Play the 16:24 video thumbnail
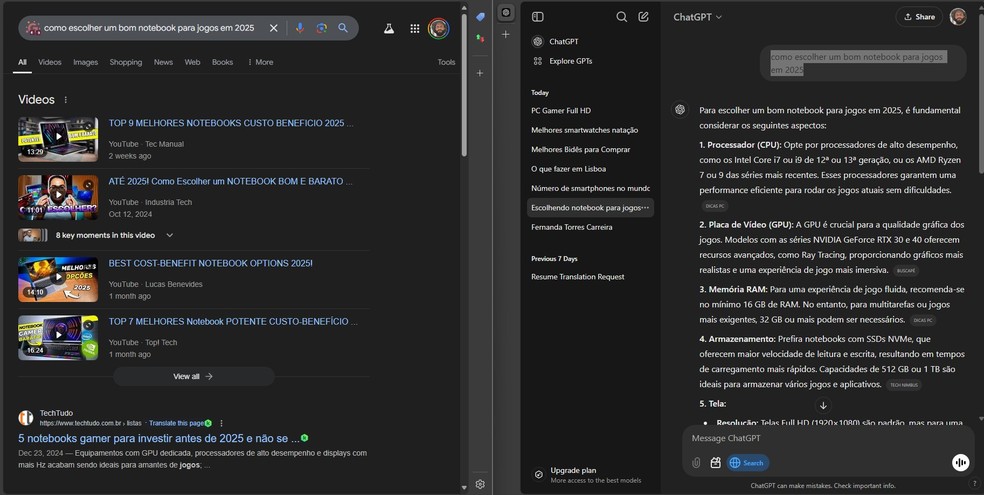984x495 pixels. pos(58,338)
